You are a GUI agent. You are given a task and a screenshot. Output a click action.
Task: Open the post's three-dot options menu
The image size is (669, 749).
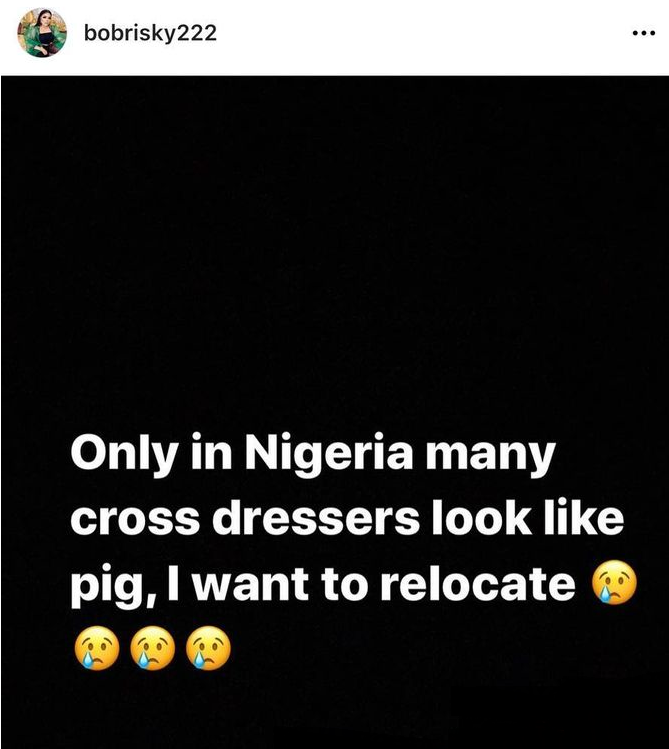[643, 33]
